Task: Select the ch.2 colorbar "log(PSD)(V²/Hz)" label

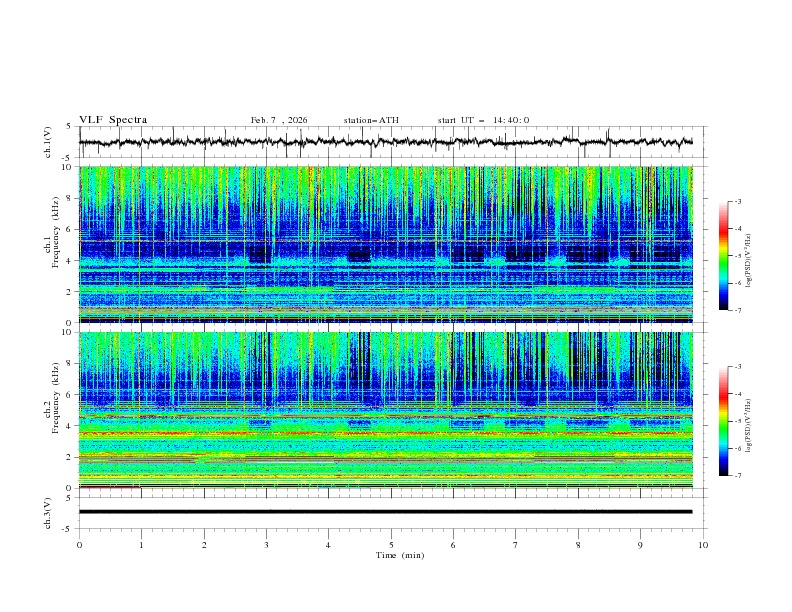Action: [748, 425]
